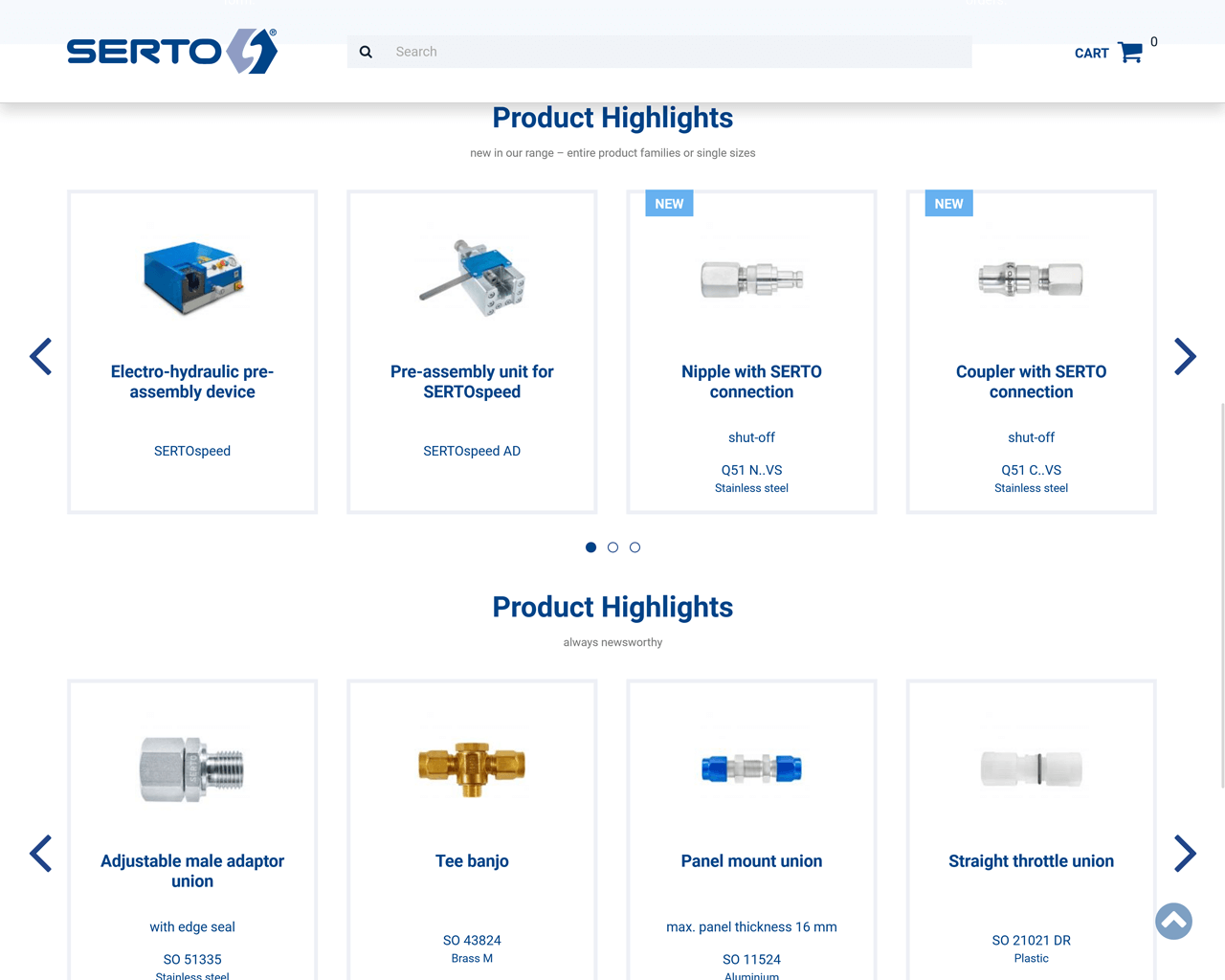Open Panel mount union product image
Viewport: 1225px width, 980px height.
click(751, 768)
